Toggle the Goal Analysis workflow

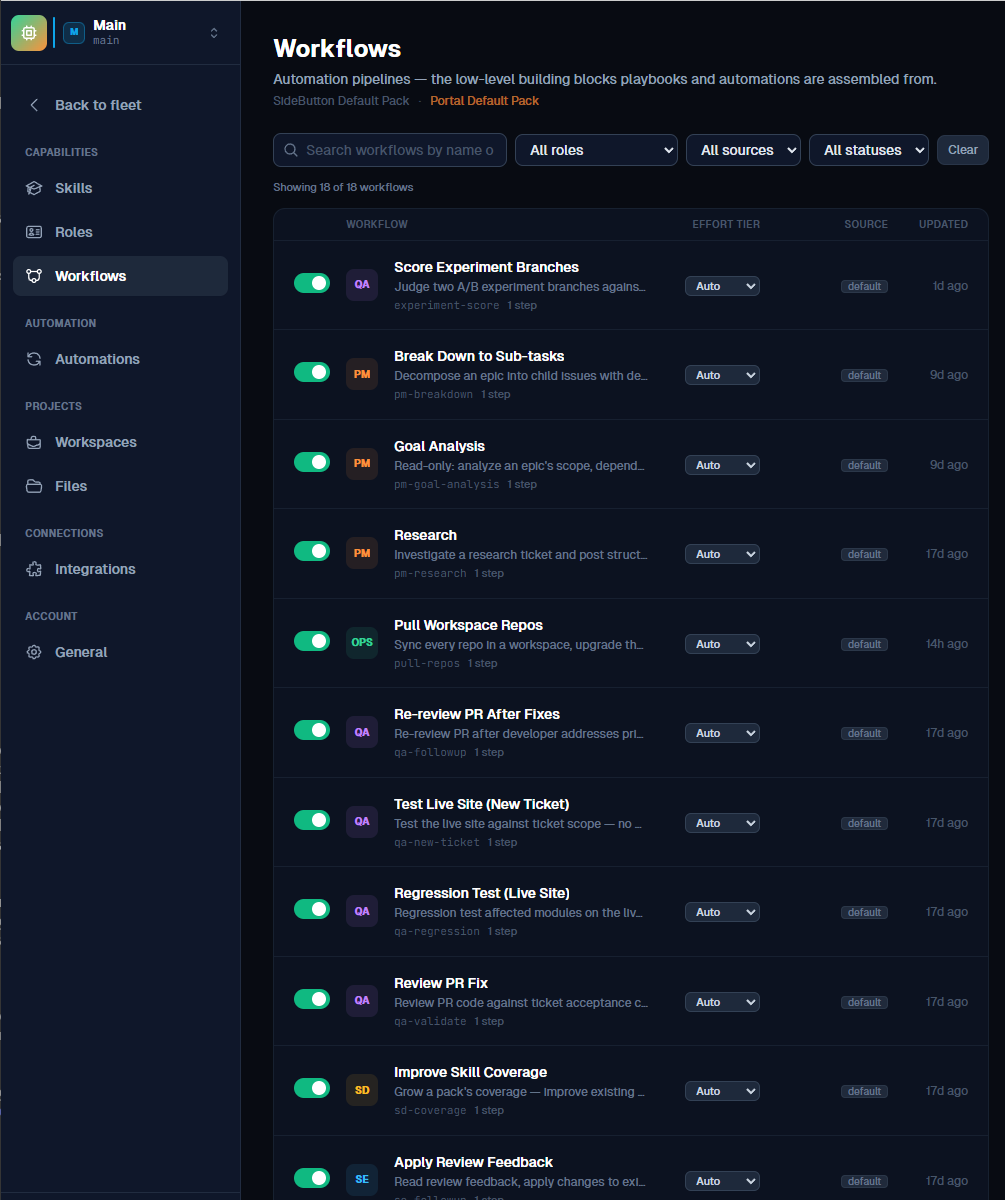point(312,462)
